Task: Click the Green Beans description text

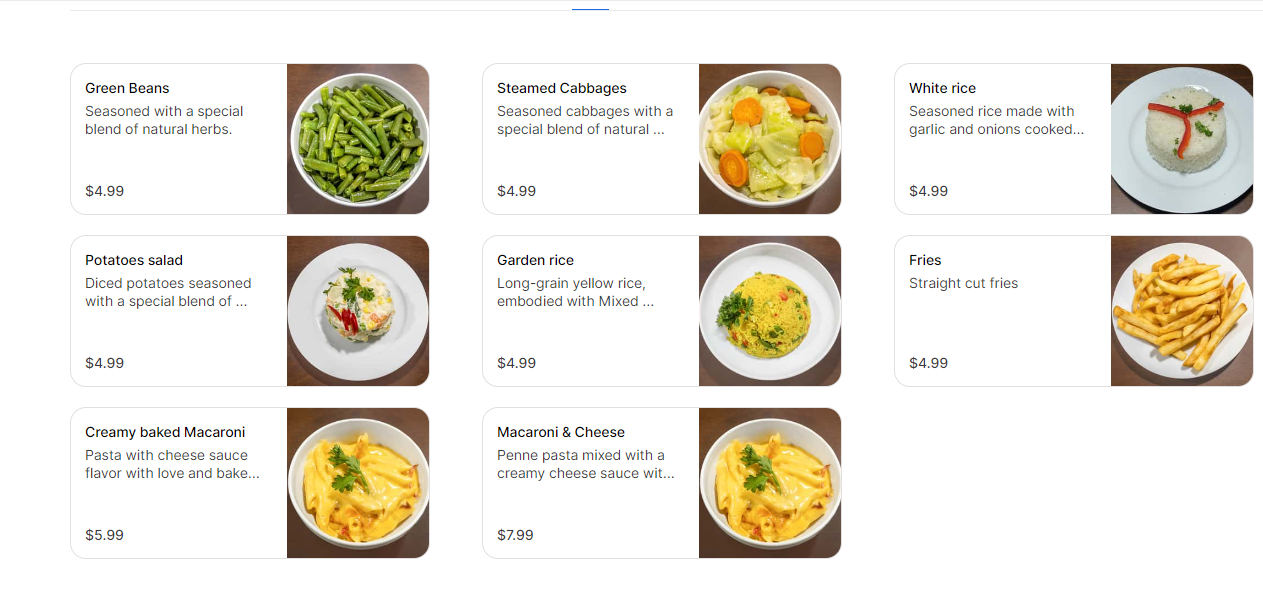Action: (164, 120)
